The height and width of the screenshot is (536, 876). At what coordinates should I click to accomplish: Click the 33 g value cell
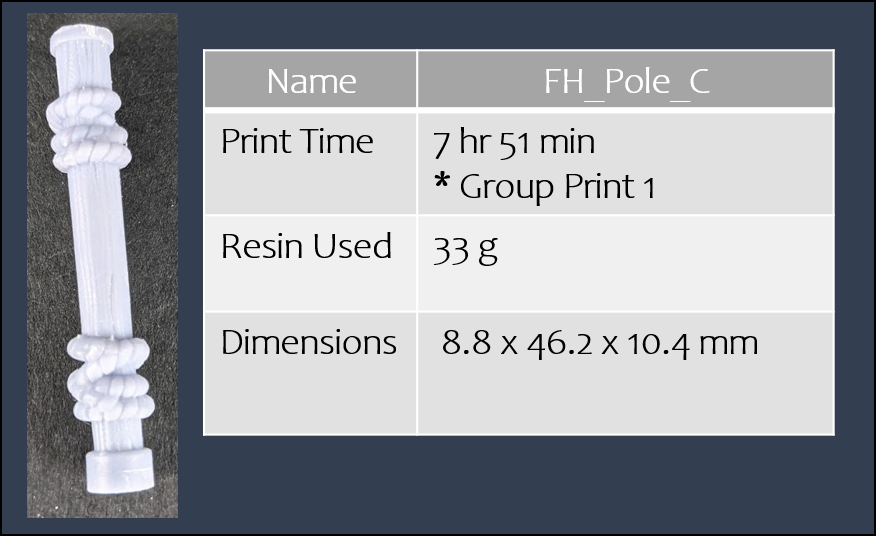click(626, 263)
